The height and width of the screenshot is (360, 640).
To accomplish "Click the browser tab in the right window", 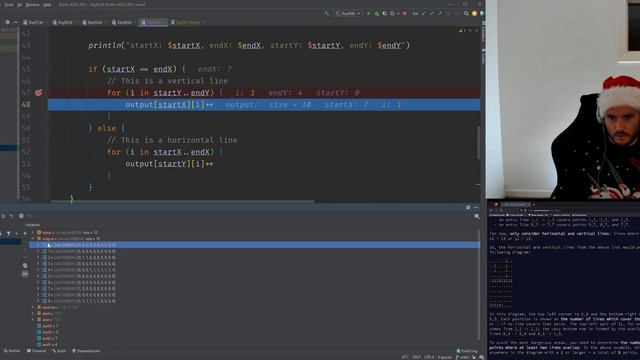I will [x=516, y=204].
